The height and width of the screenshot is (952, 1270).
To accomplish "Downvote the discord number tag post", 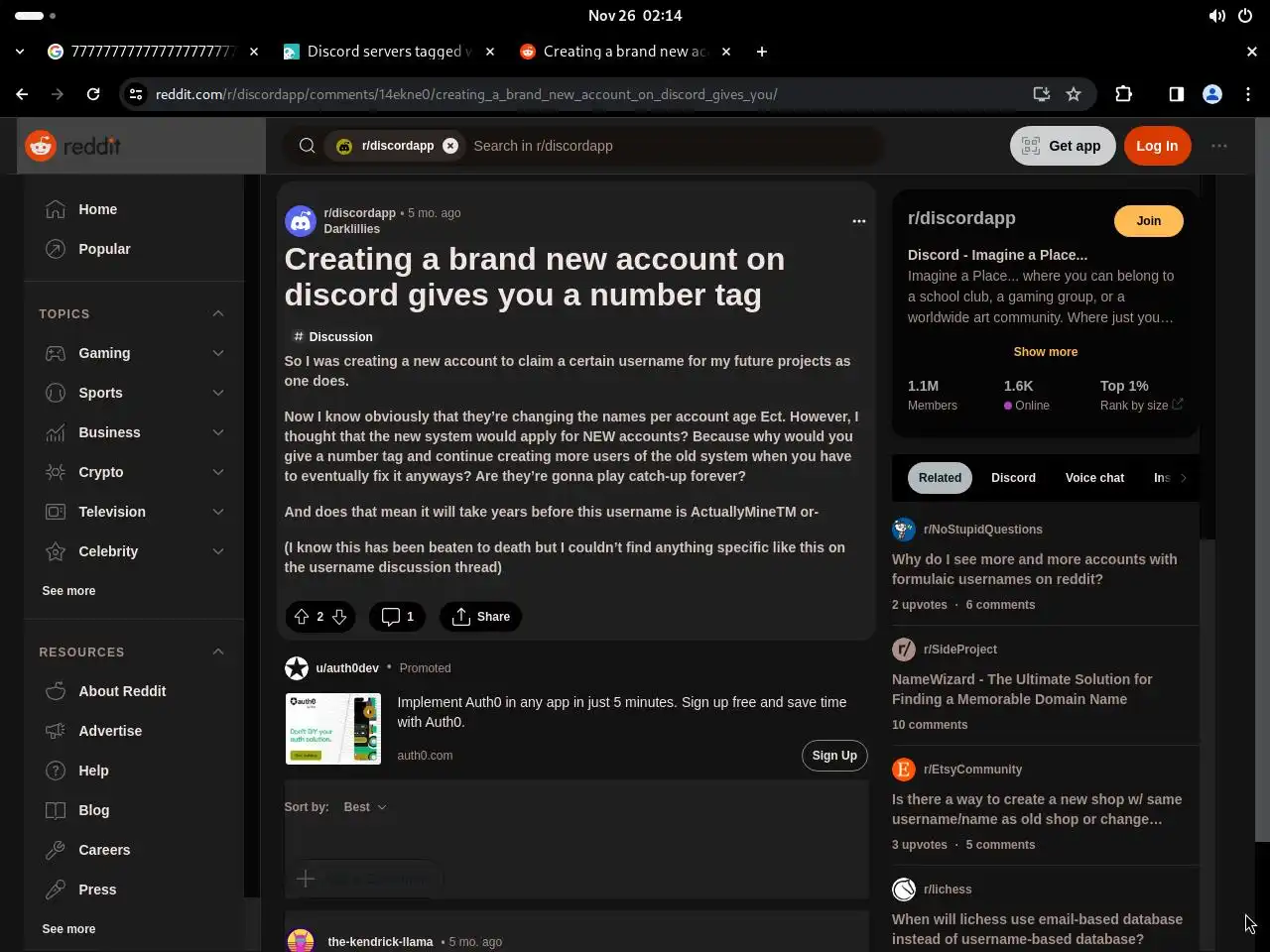I will pos(339,617).
